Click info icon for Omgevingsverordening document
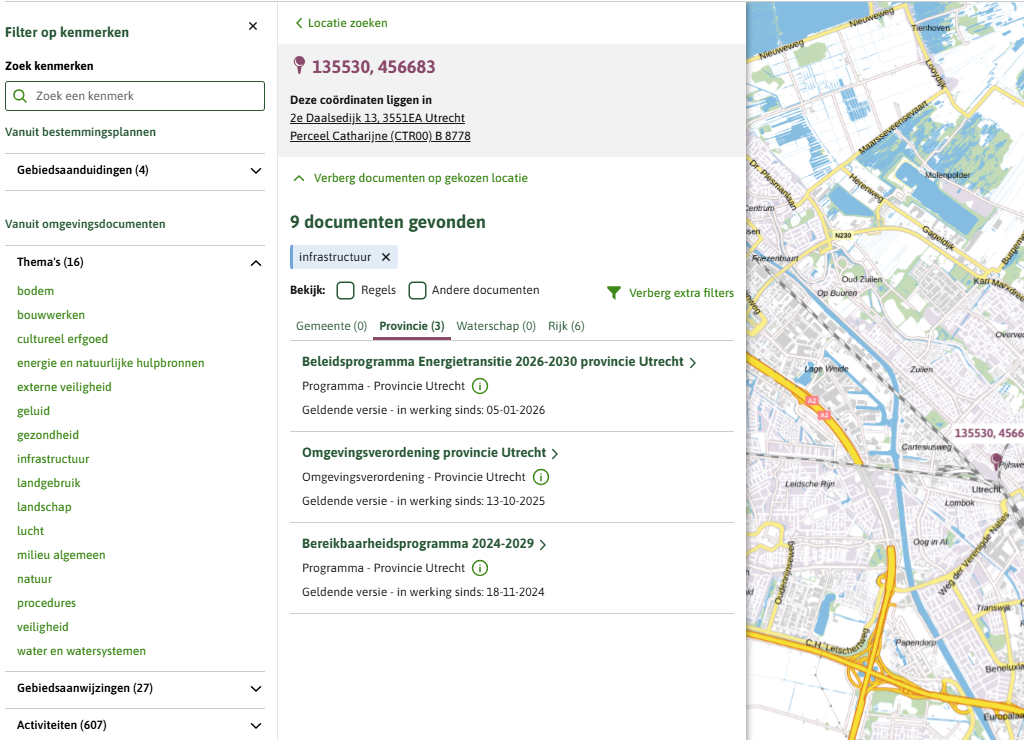This screenshot has height=740, width=1024. coord(541,477)
